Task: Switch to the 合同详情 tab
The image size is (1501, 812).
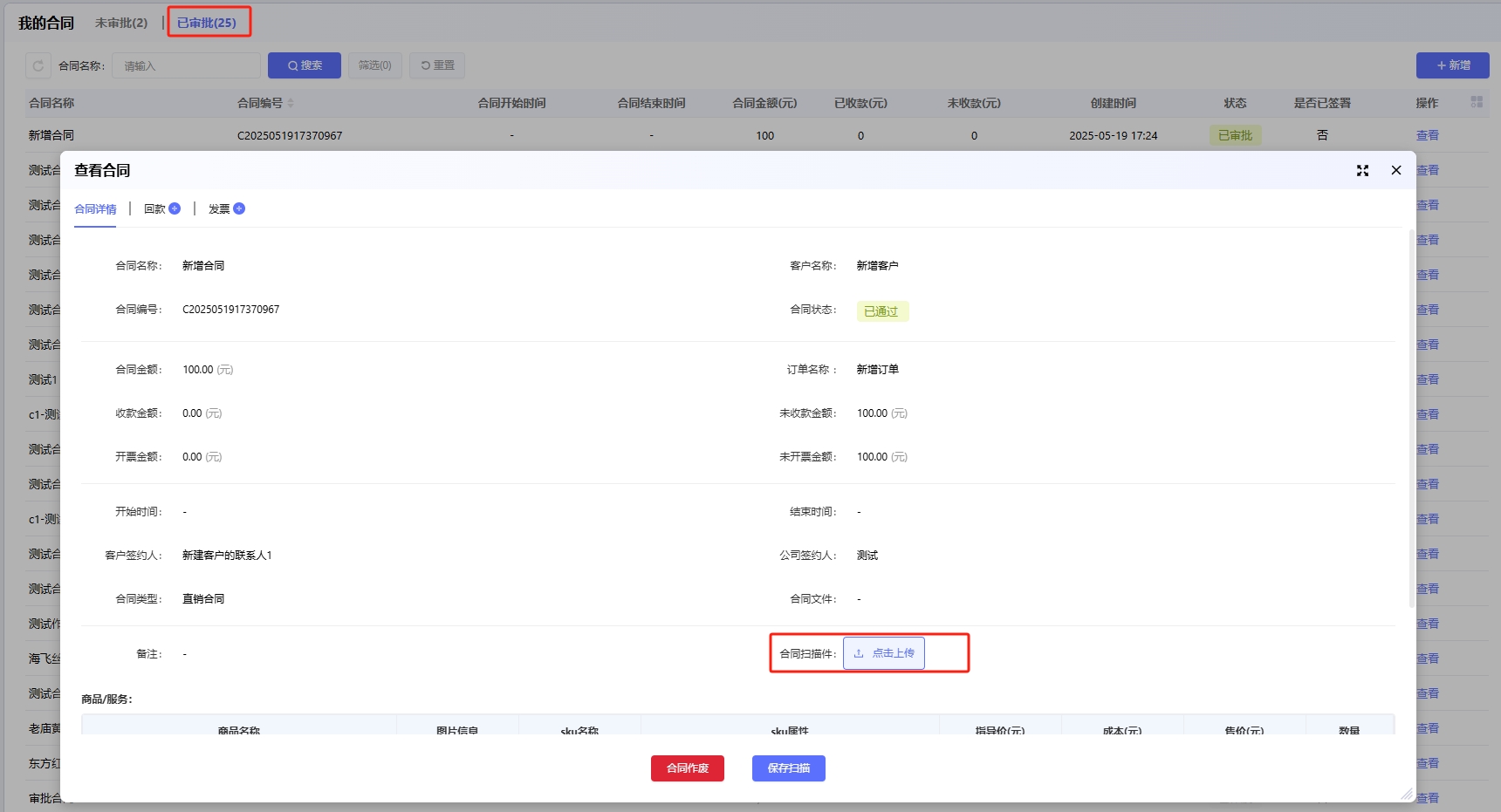Action: [x=95, y=209]
